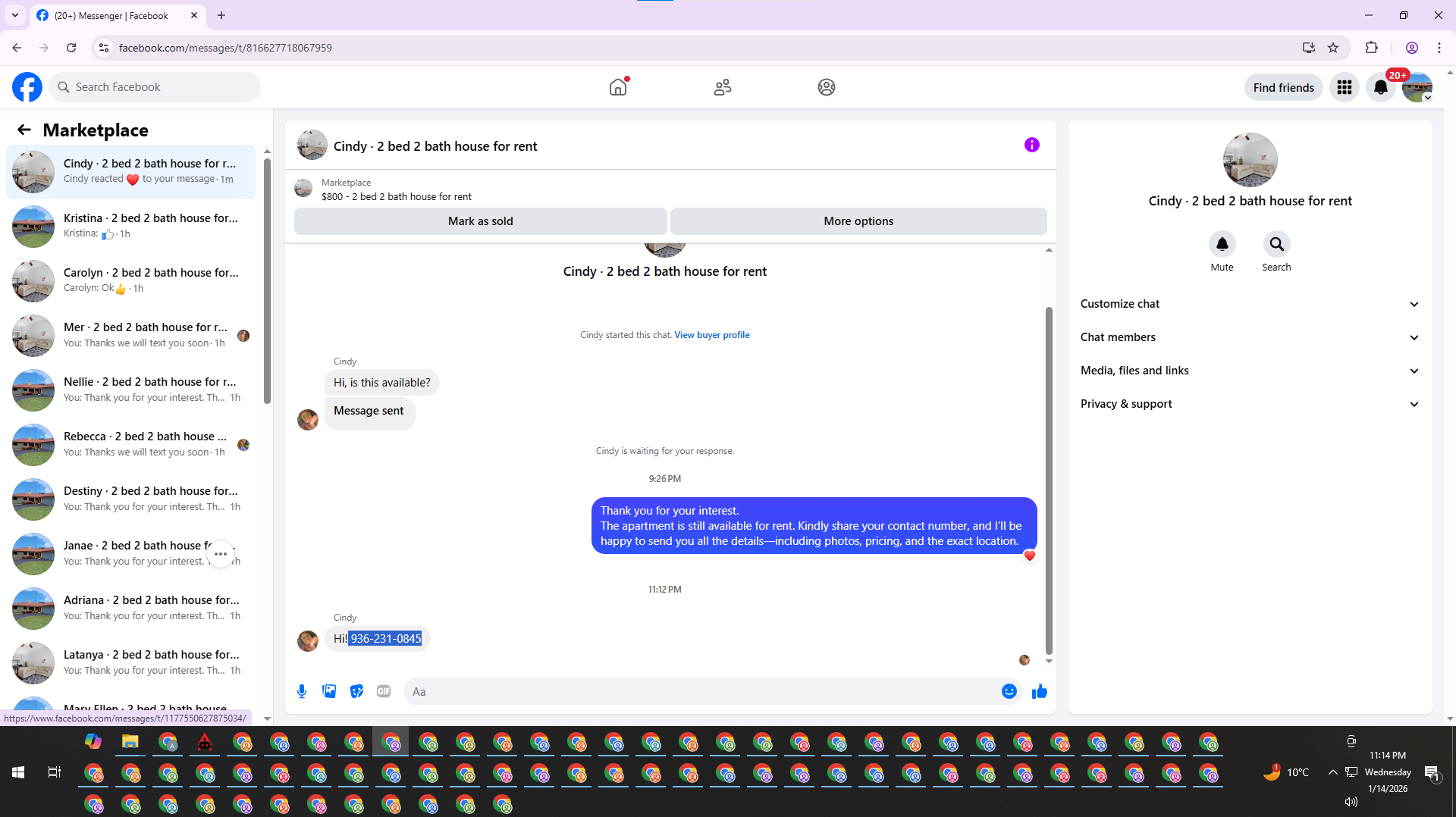The image size is (1456, 817).
Task: Open Latanya conversation in list
Action: click(x=131, y=662)
